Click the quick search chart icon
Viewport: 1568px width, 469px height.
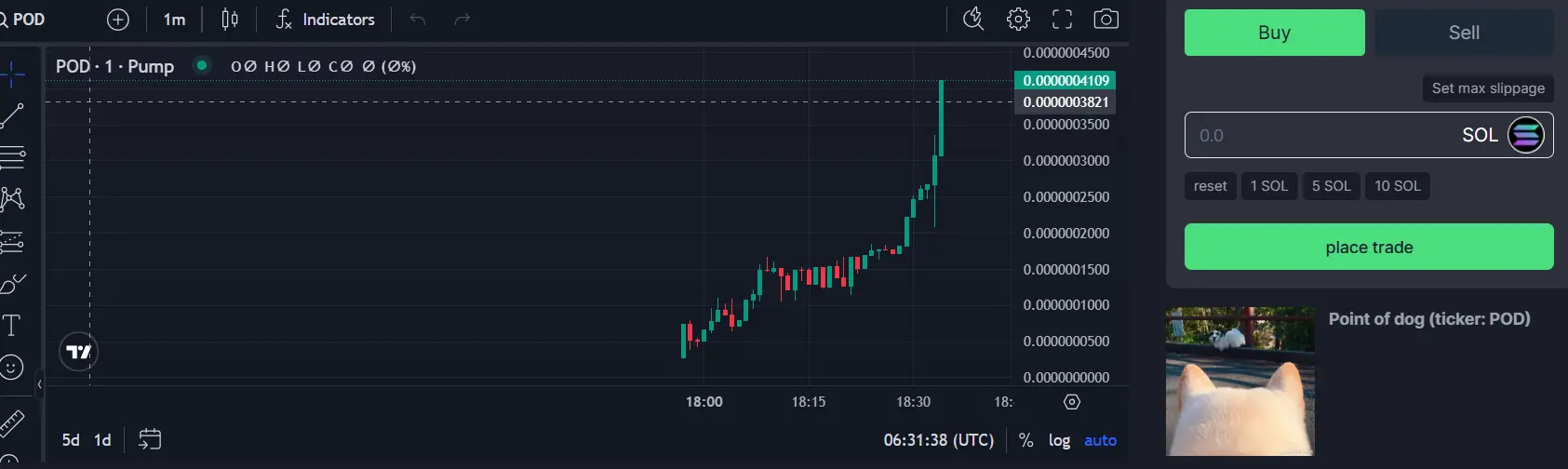point(973,20)
